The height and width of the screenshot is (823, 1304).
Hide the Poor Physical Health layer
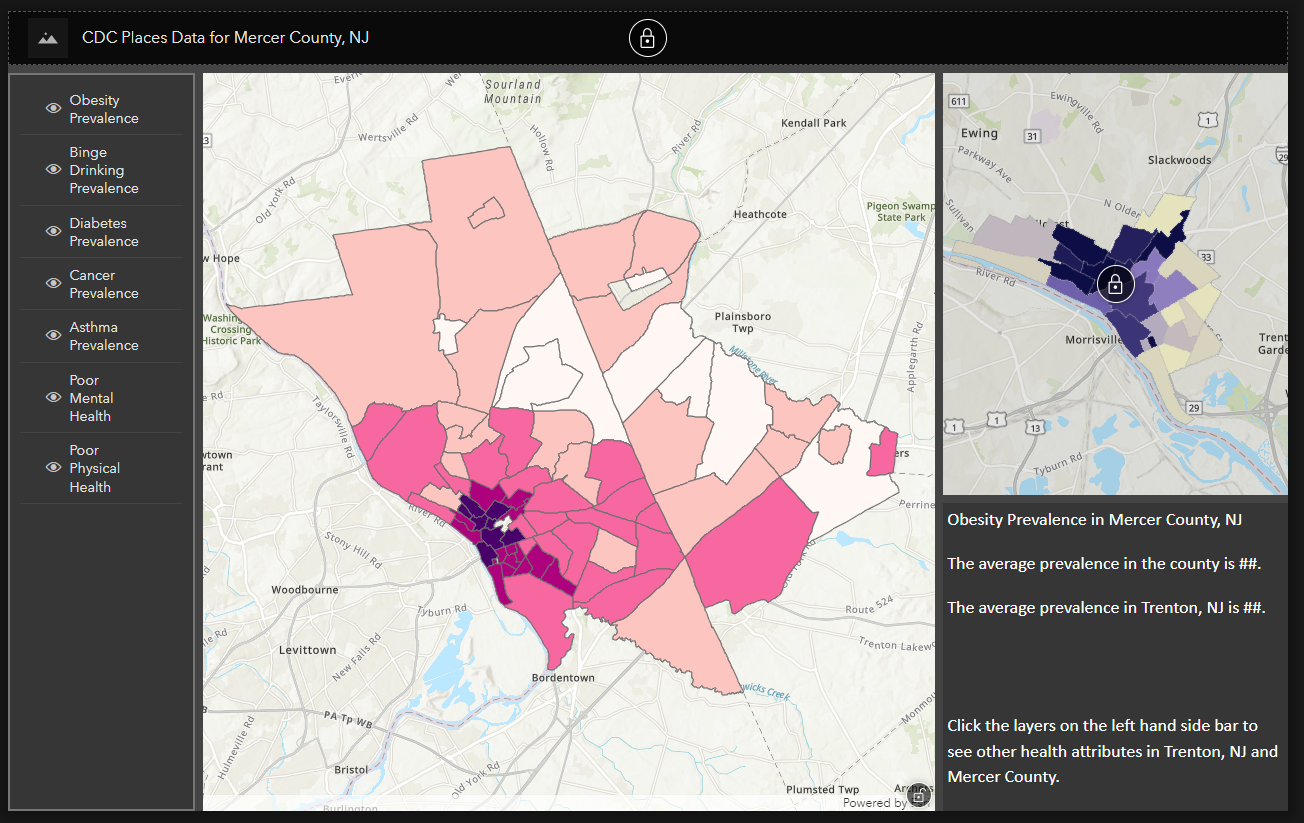click(x=52, y=467)
